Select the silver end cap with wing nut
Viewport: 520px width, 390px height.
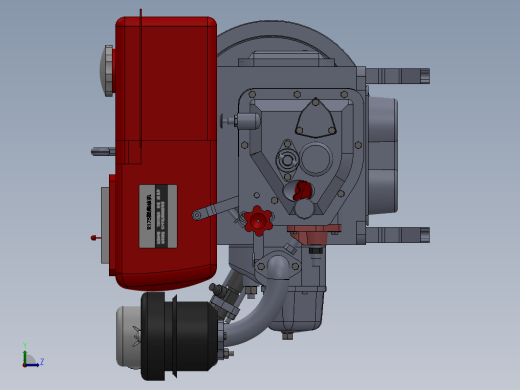coord(128,337)
